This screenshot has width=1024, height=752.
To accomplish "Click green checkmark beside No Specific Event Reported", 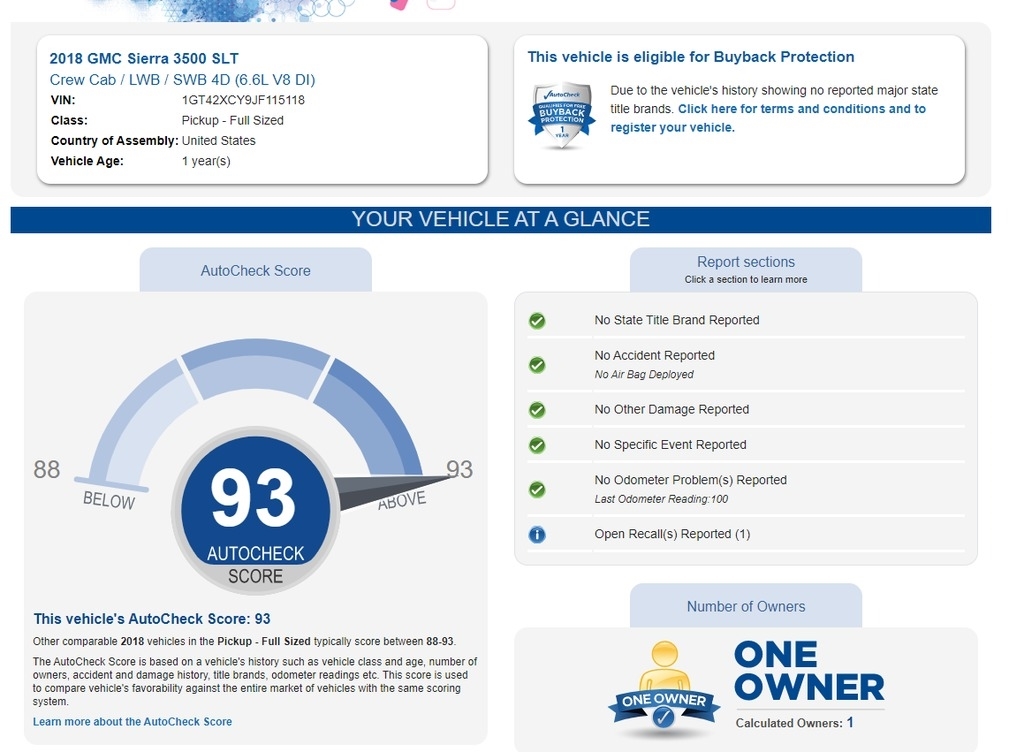I will tap(537, 445).
